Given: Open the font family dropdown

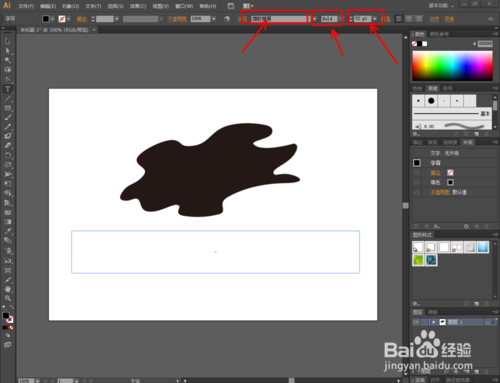Looking at the screenshot, I should click(x=314, y=19).
